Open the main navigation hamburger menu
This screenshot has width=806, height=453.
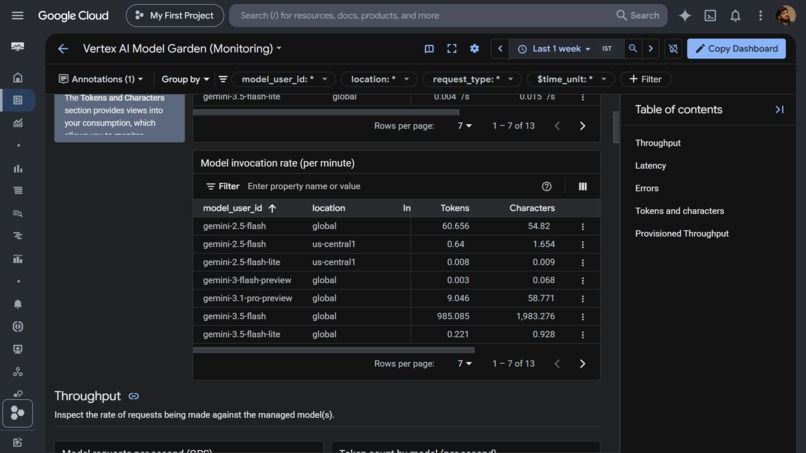17,15
